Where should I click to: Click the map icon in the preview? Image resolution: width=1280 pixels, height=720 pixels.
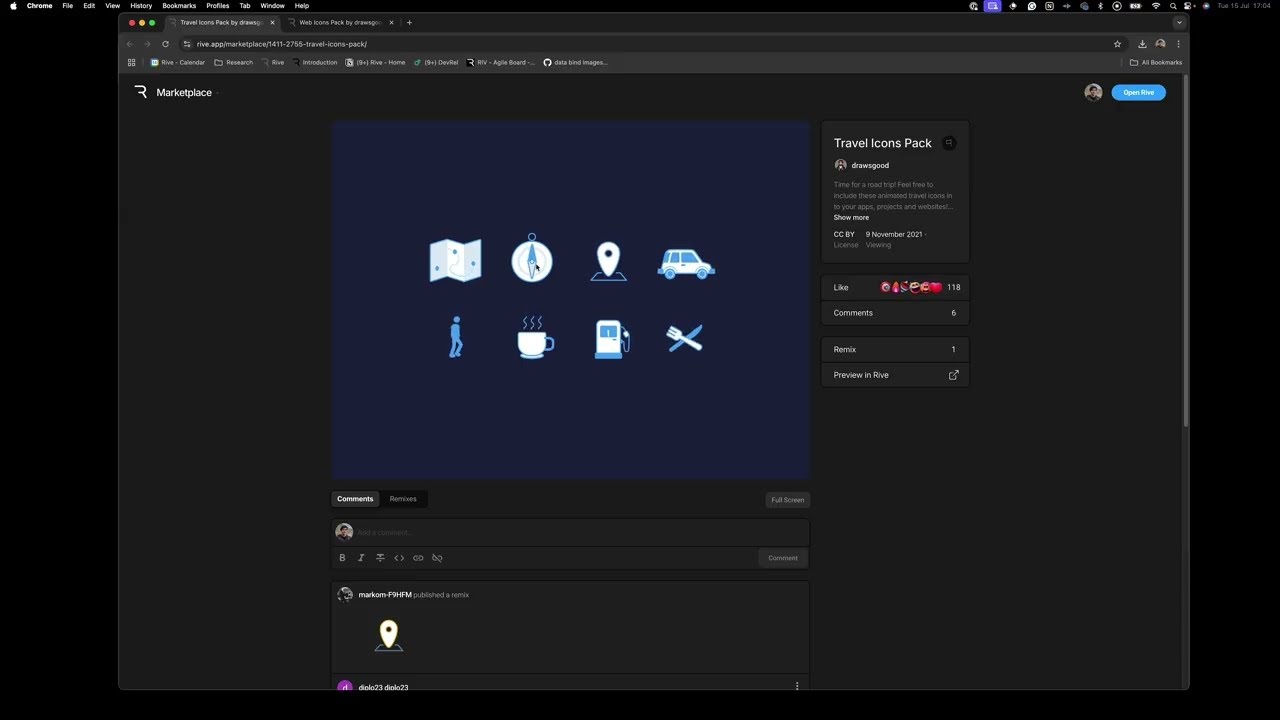[455, 261]
